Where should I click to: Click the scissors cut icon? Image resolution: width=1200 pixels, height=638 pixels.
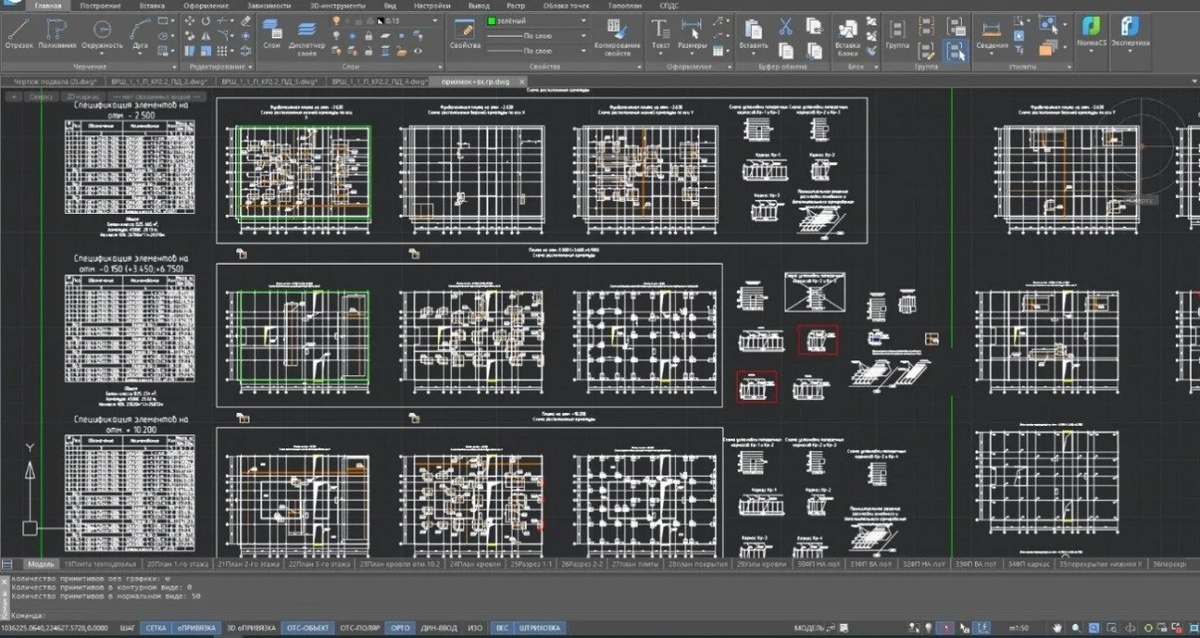pos(786,26)
